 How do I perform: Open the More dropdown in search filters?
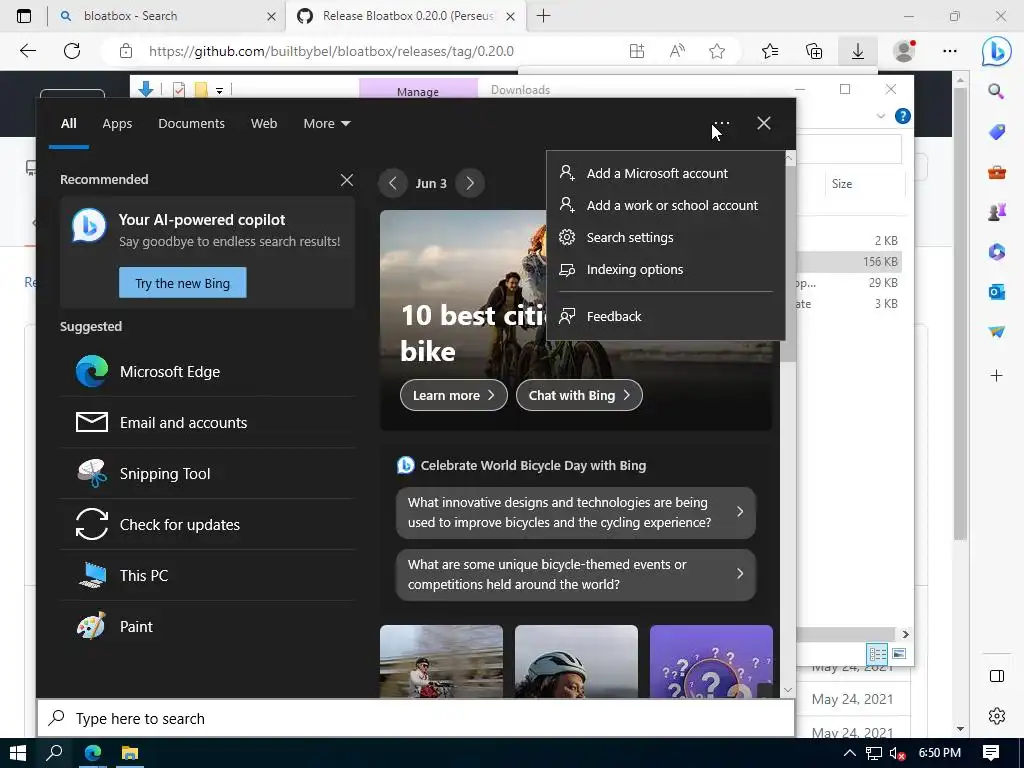click(x=327, y=123)
